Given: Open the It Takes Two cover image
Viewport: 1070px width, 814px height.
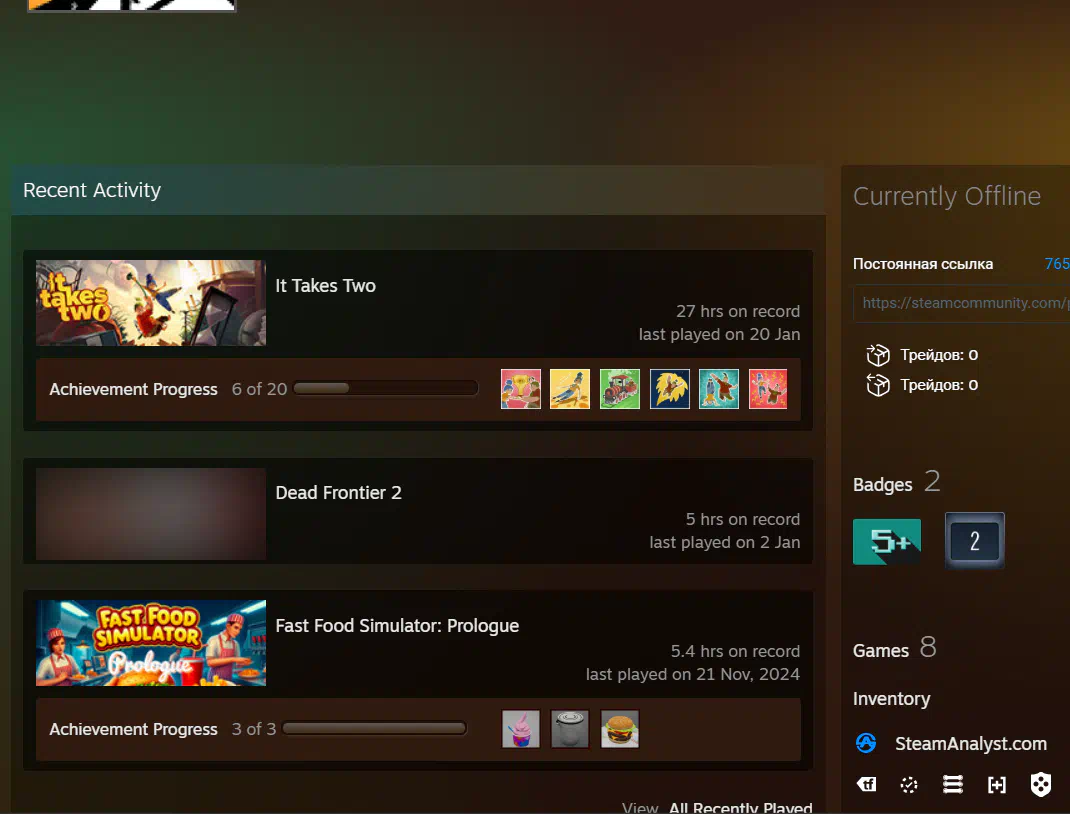Looking at the screenshot, I should (151, 302).
